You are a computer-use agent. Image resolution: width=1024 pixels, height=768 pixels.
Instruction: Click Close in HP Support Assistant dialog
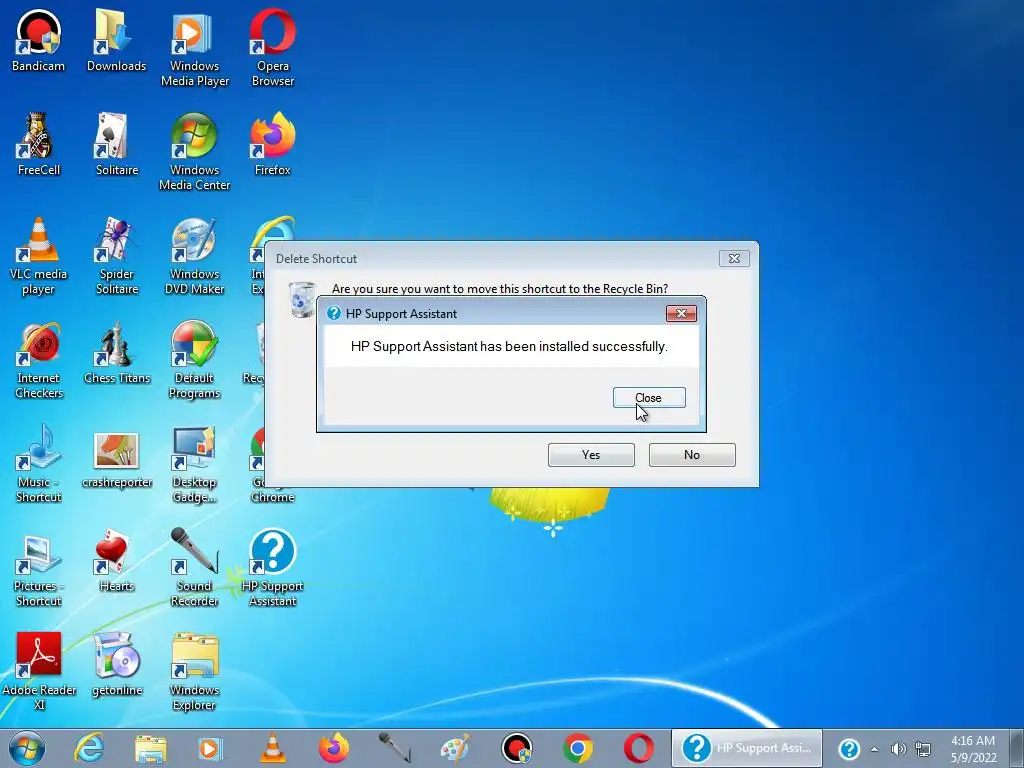pyautogui.click(x=649, y=398)
